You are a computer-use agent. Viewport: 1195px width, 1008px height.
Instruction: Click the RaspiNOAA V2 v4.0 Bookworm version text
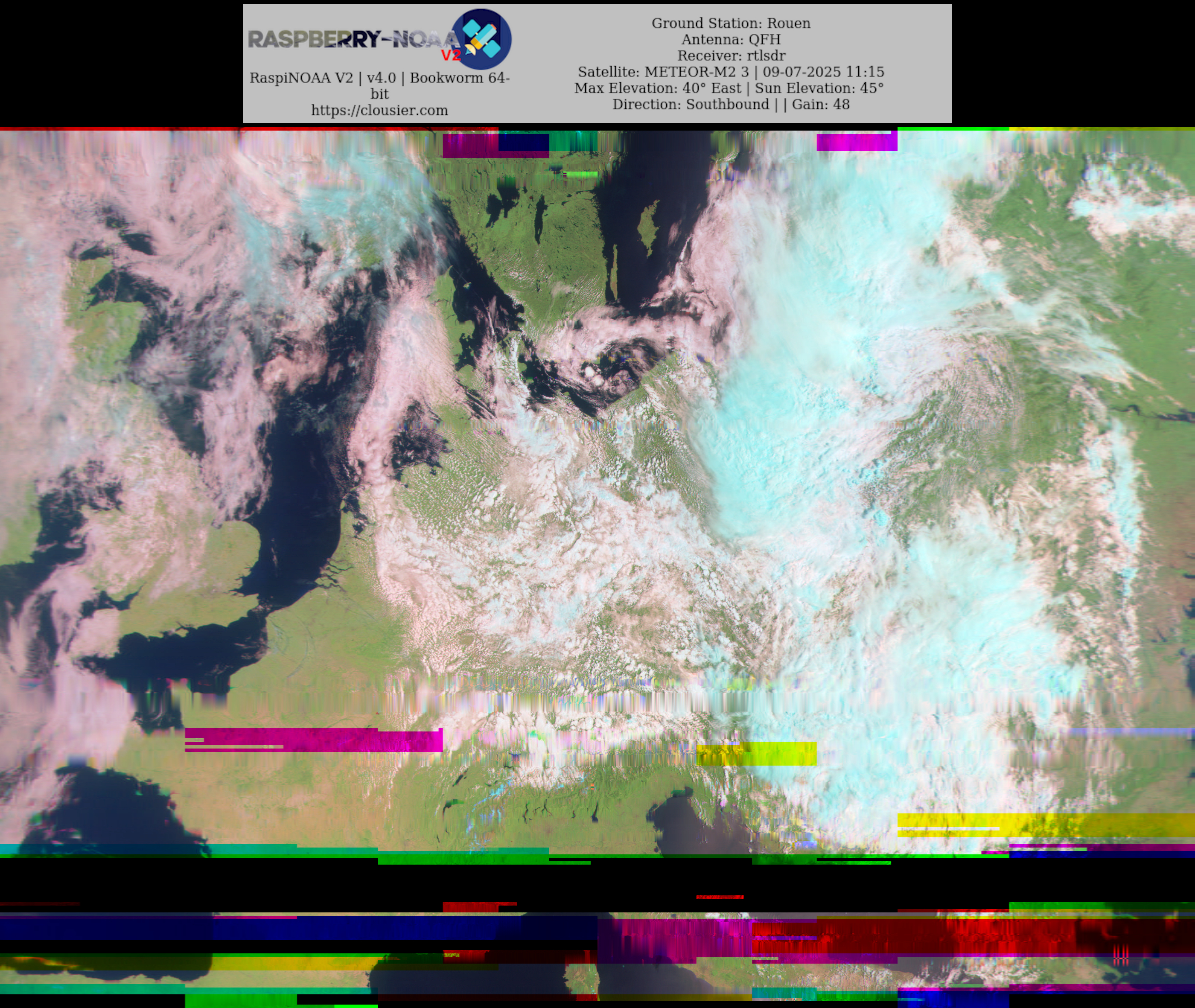(x=379, y=78)
